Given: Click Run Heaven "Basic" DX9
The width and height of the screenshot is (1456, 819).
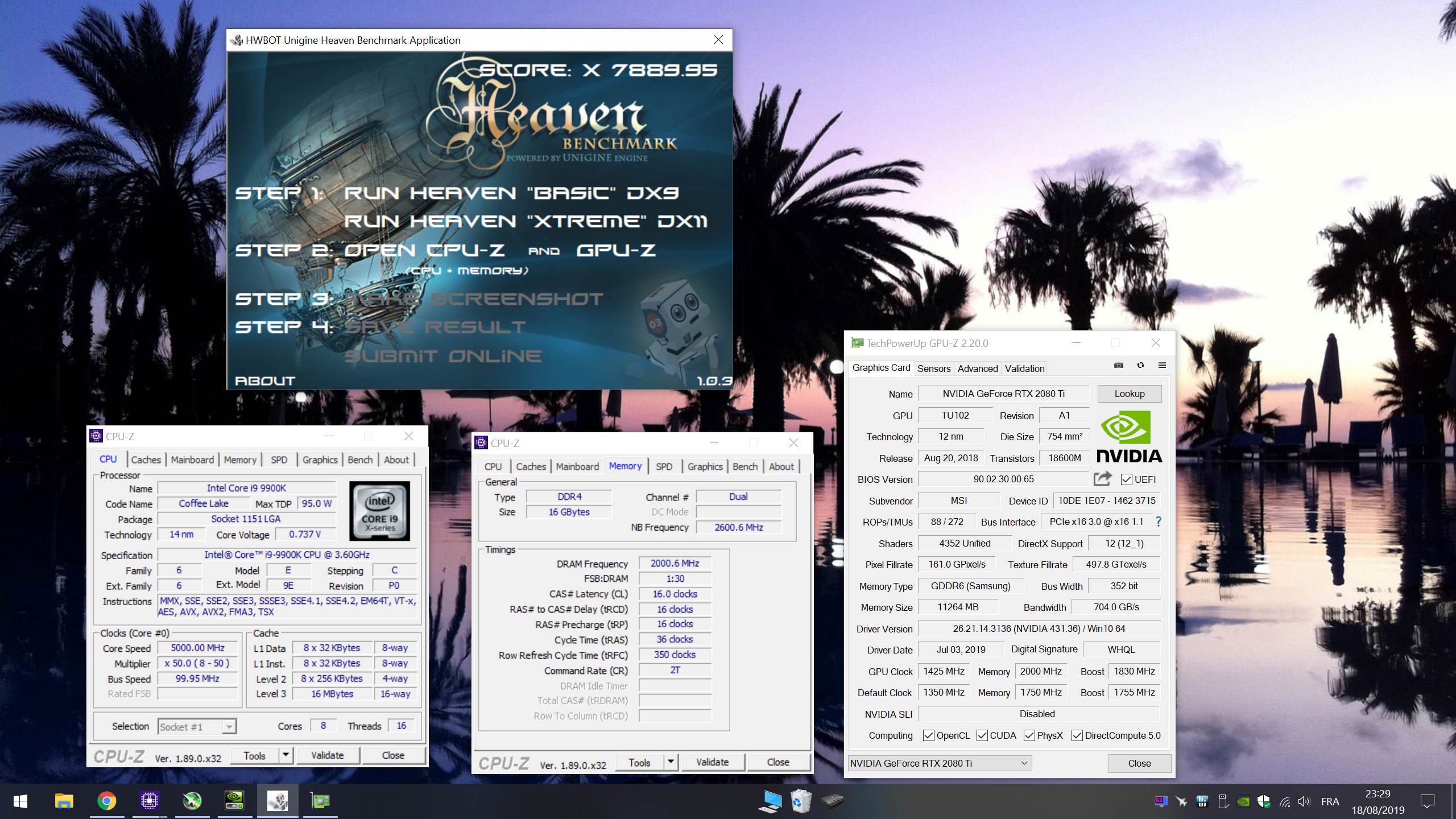Looking at the screenshot, I should 511,193.
